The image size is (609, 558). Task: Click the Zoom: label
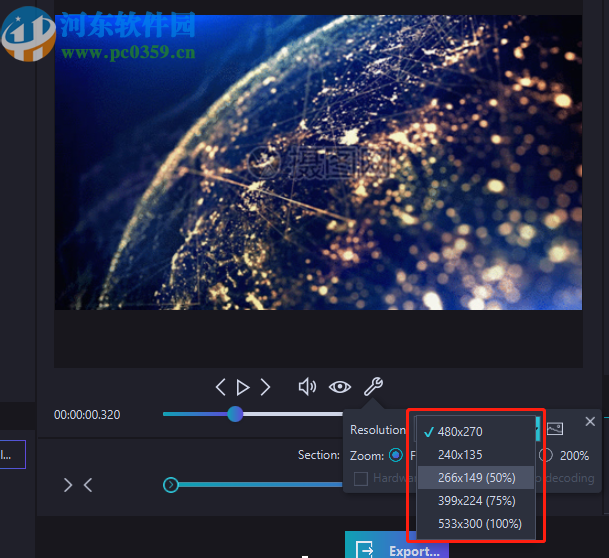[367, 455]
